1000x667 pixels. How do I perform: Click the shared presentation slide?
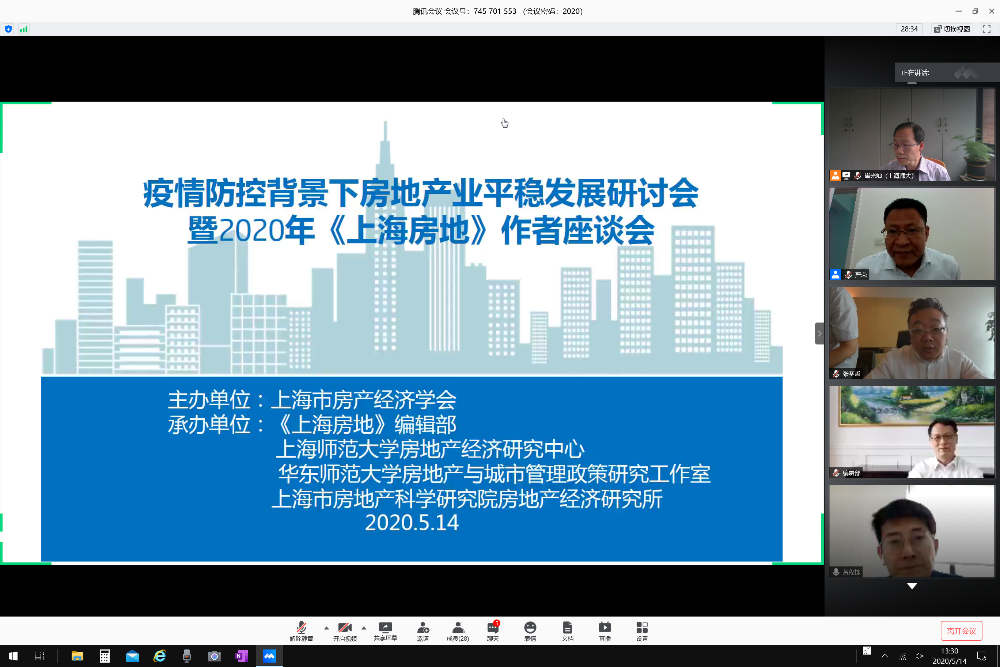(x=412, y=333)
